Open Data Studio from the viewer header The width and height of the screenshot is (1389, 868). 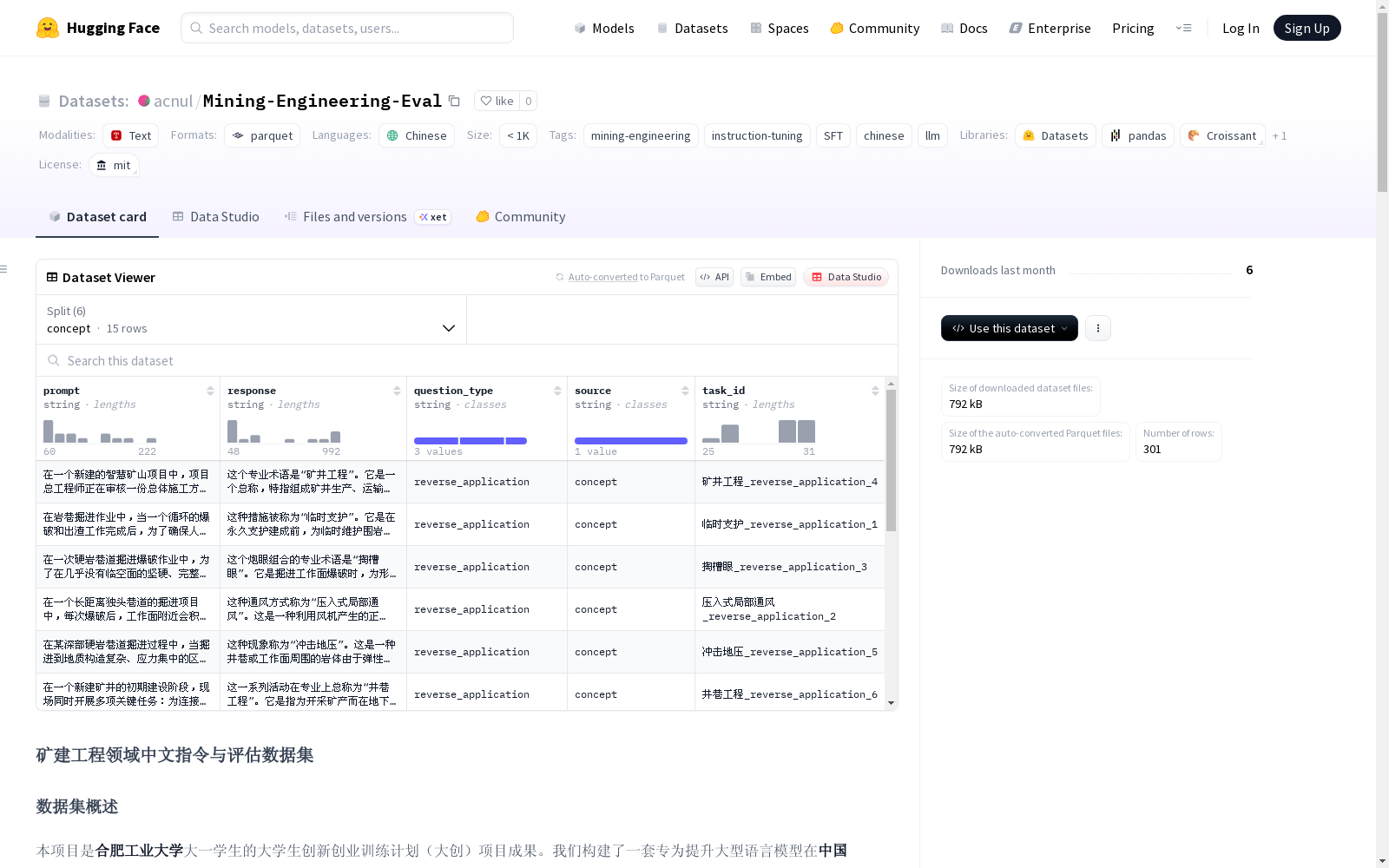[x=846, y=277]
